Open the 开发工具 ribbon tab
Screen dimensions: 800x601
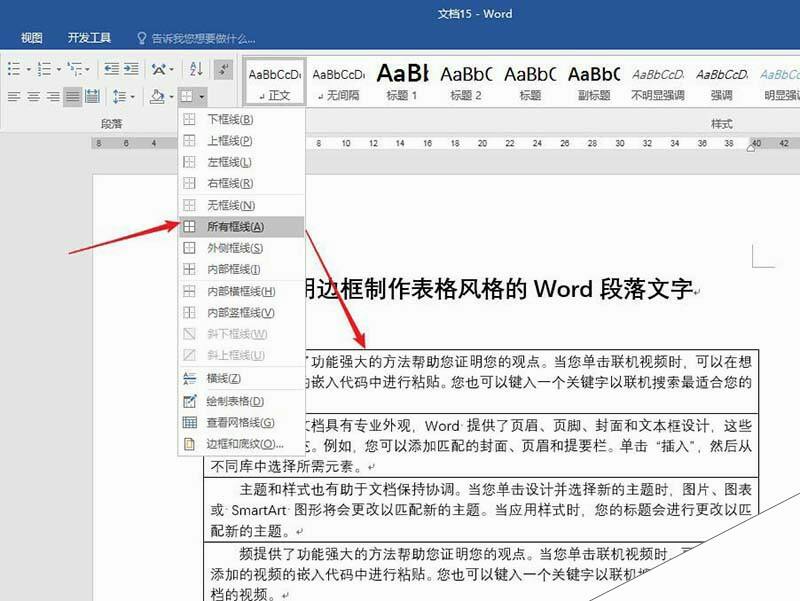(x=89, y=38)
